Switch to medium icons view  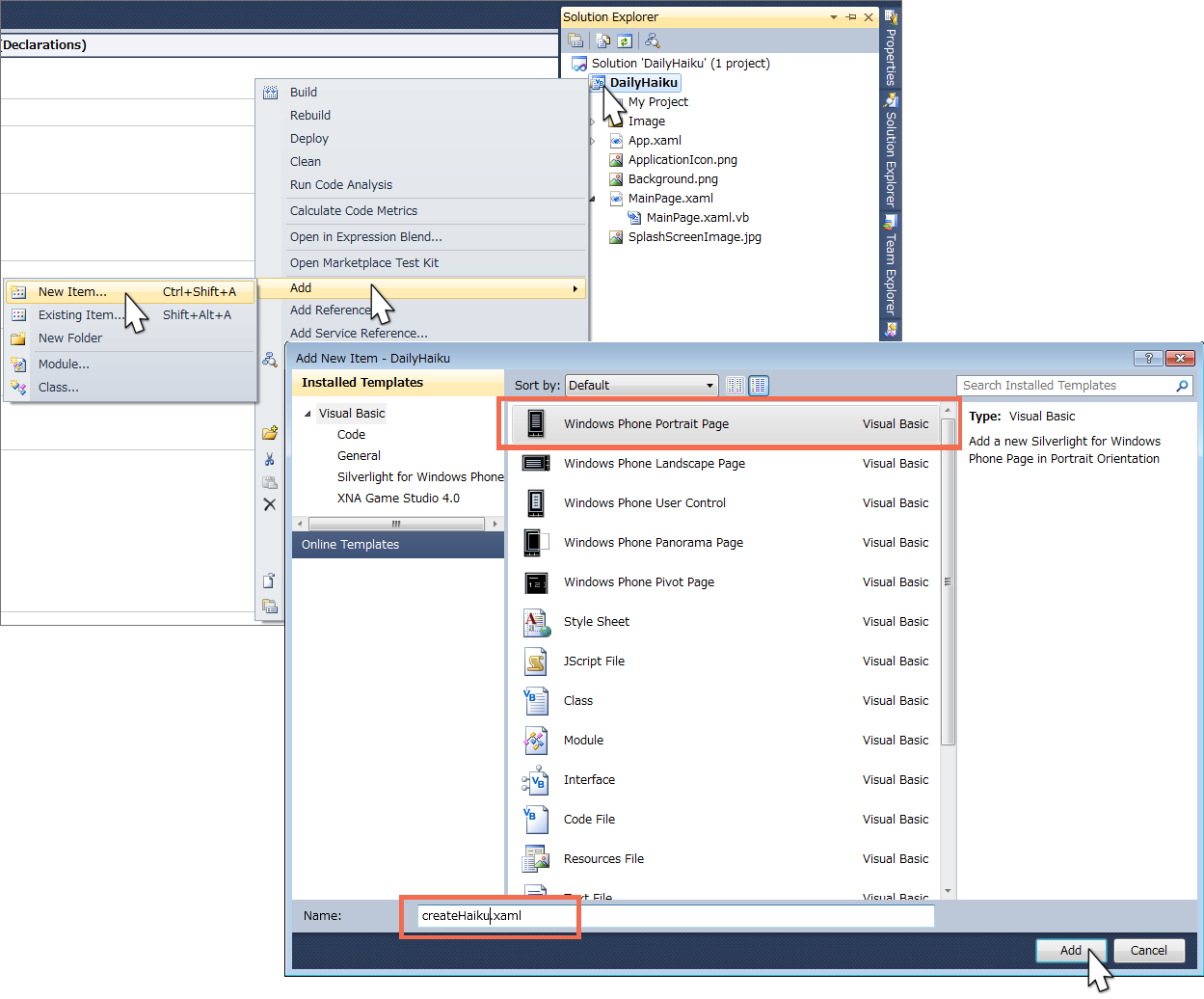tap(759, 386)
